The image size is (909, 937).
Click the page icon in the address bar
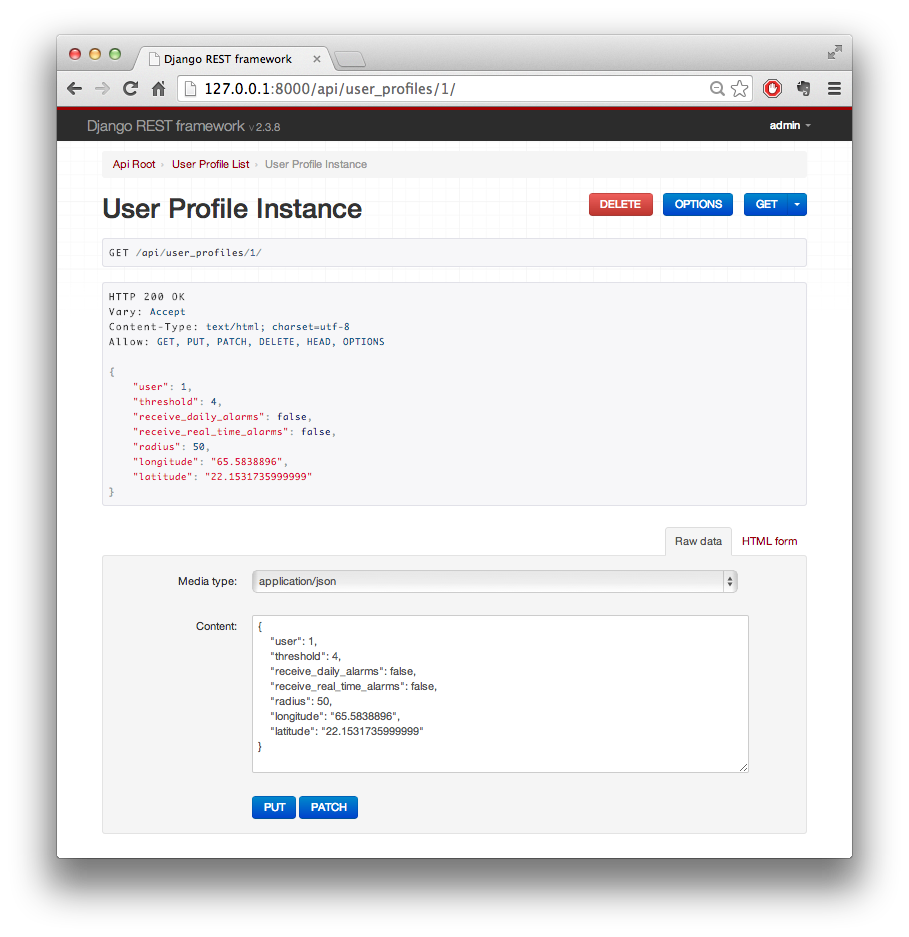[190, 89]
